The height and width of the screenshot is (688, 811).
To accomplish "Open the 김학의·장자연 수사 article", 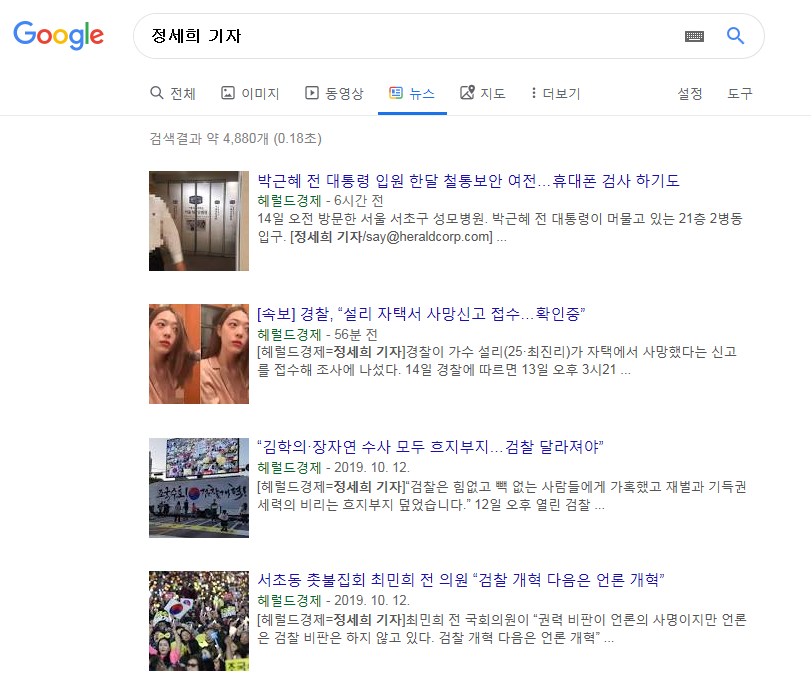I will (x=430, y=446).
